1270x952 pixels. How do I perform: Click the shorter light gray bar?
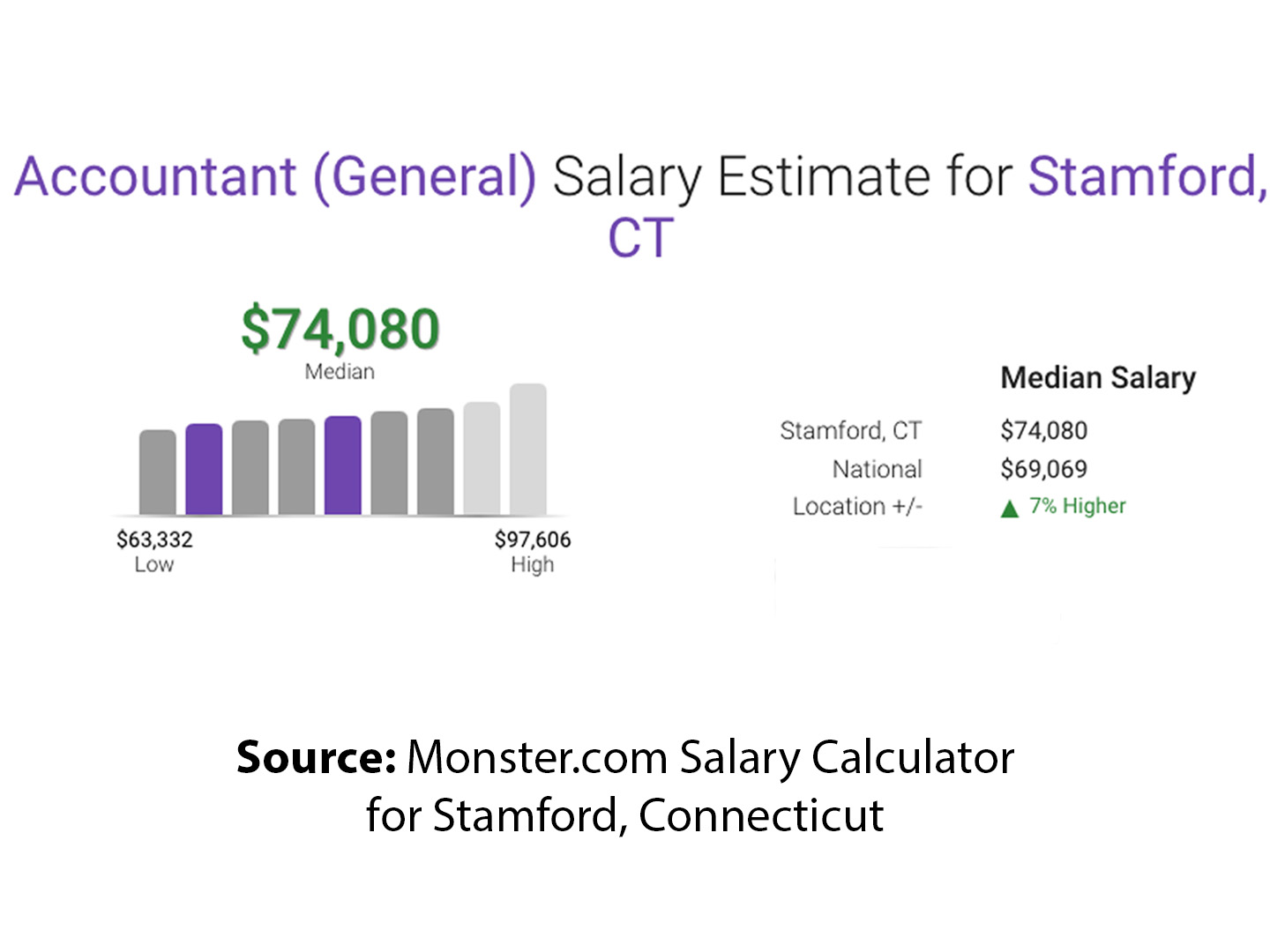click(482, 458)
